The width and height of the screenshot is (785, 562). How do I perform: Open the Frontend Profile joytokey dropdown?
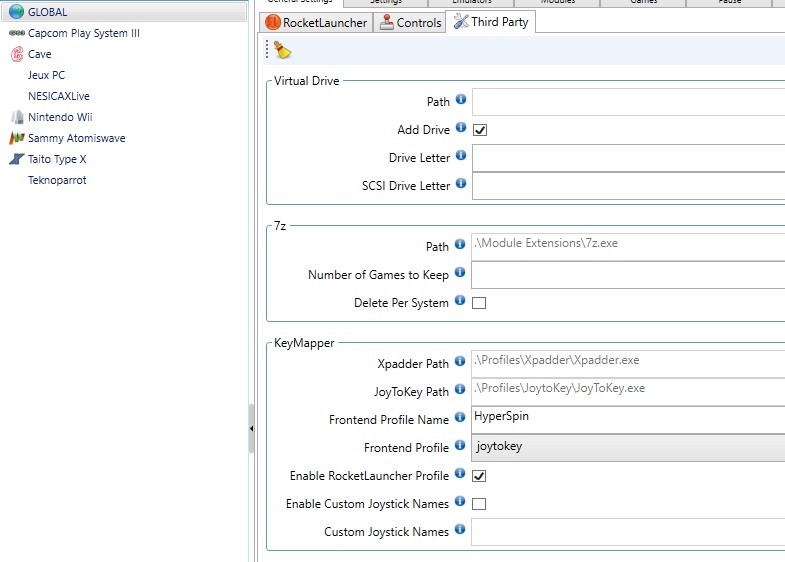coord(628,447)
